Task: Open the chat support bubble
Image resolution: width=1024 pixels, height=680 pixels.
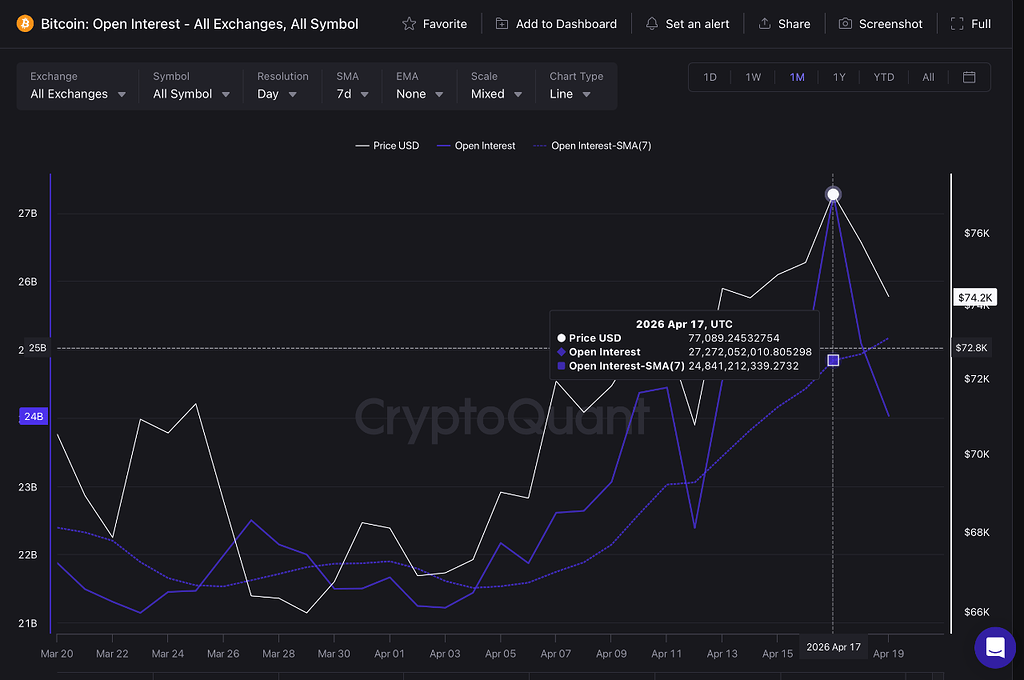Action: click(x=995, y=647)
